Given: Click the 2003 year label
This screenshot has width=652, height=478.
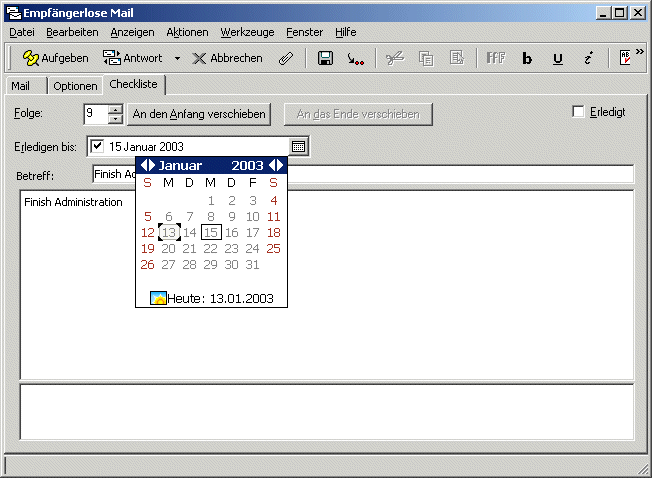Looking at the screenshot, I should click(247, 165).
